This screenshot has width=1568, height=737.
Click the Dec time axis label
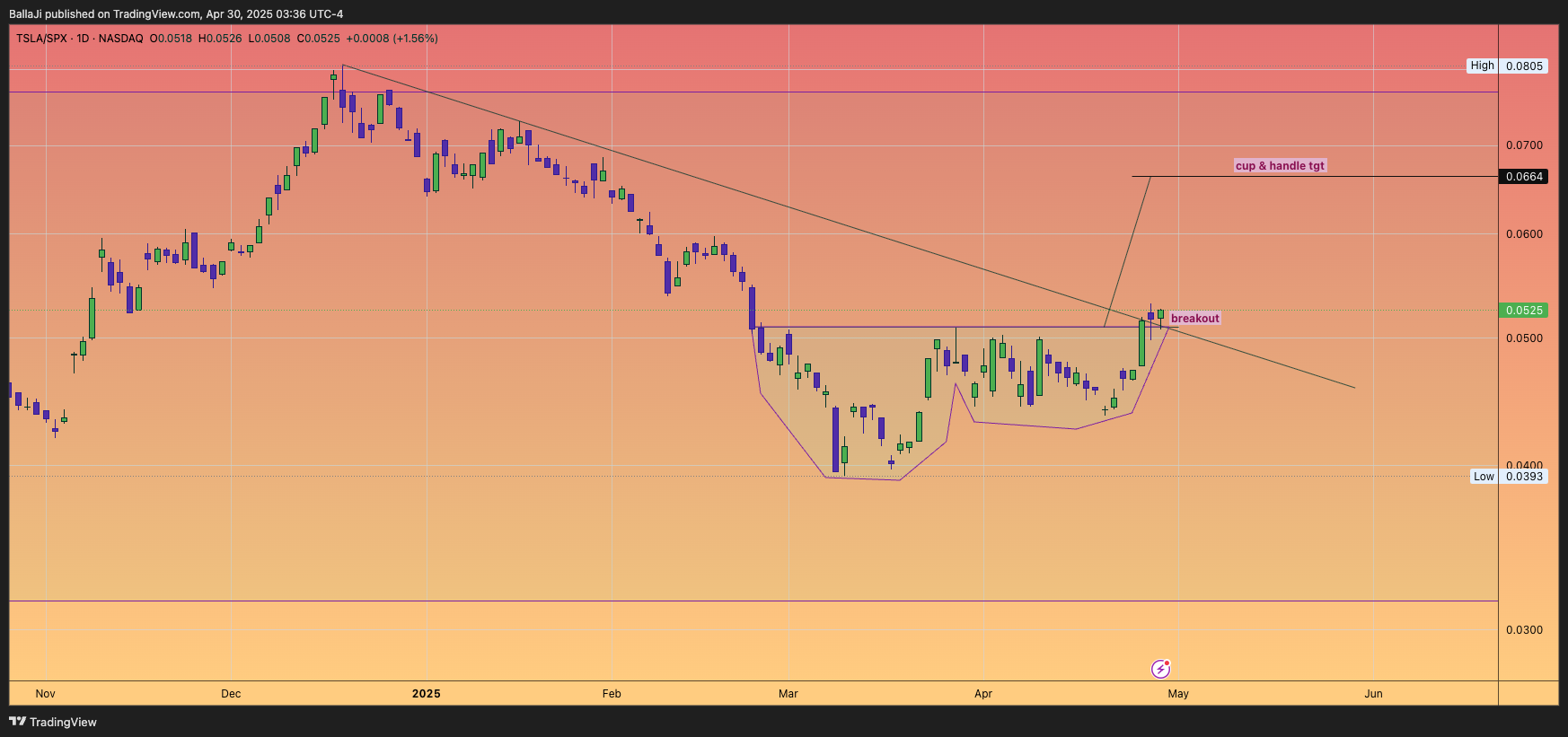pos(231,694)
